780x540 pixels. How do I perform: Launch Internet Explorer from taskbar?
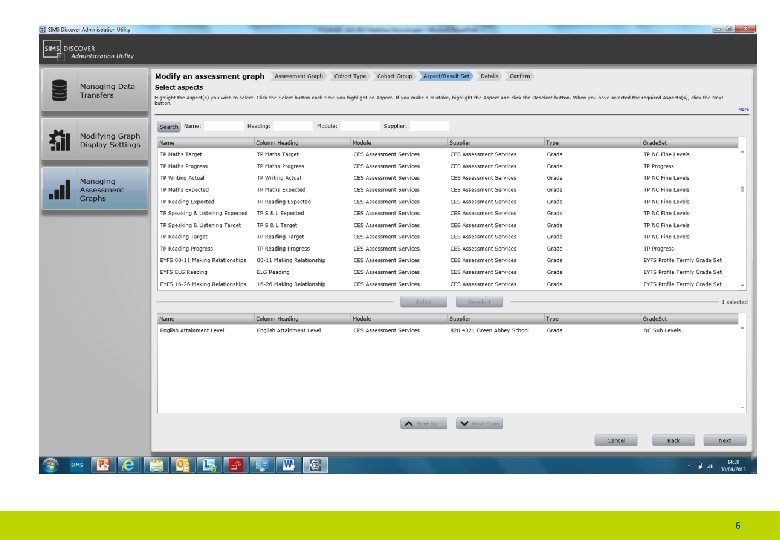129,465
